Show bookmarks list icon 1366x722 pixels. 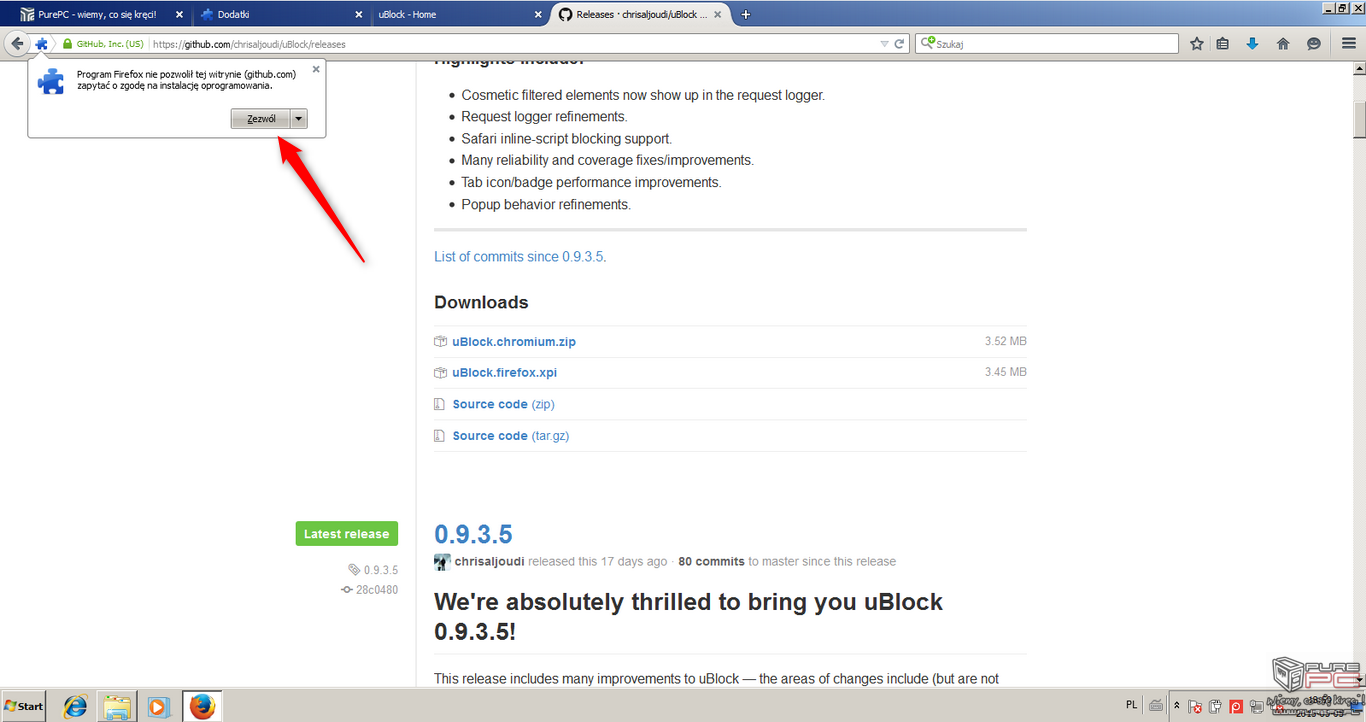[1223, 44]
